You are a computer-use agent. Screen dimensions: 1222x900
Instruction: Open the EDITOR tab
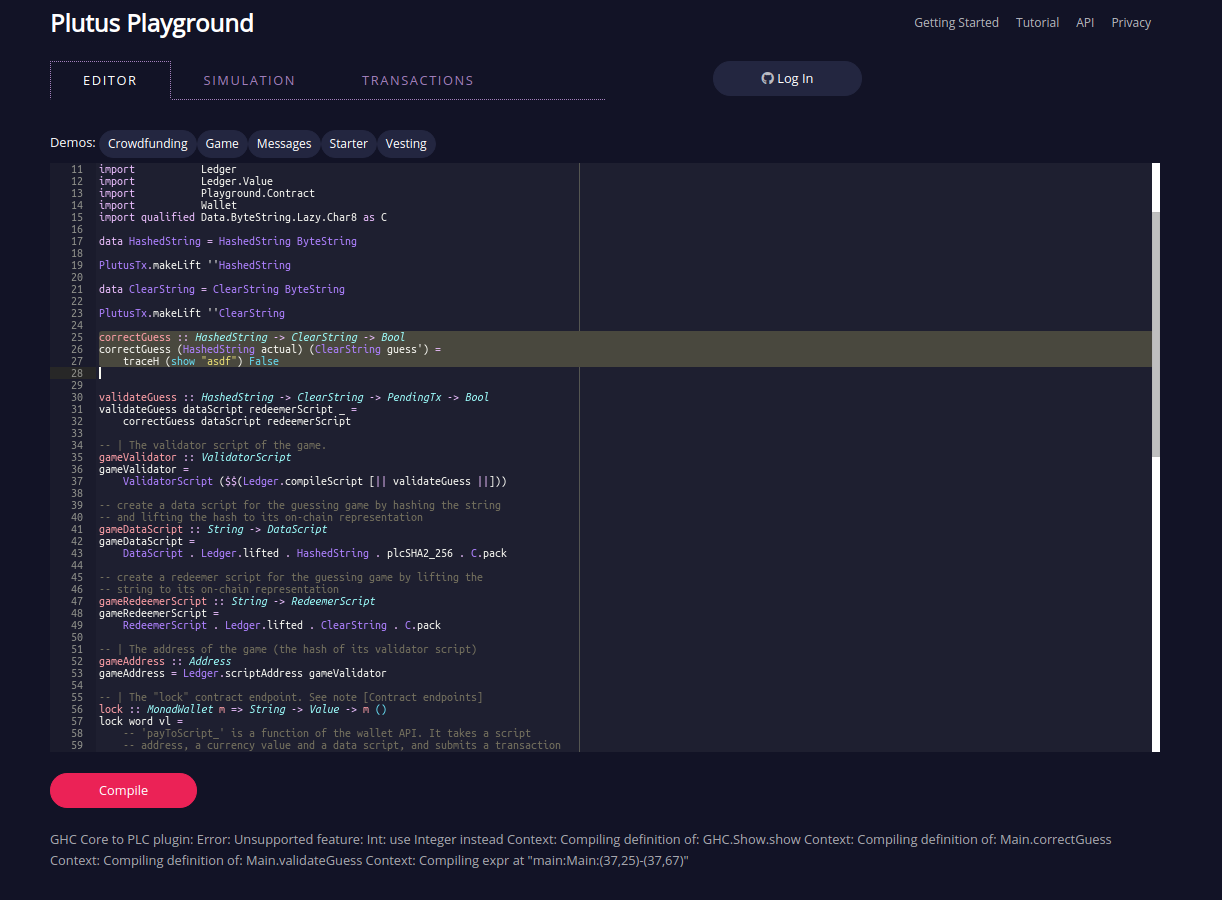[x=110, y=80]
